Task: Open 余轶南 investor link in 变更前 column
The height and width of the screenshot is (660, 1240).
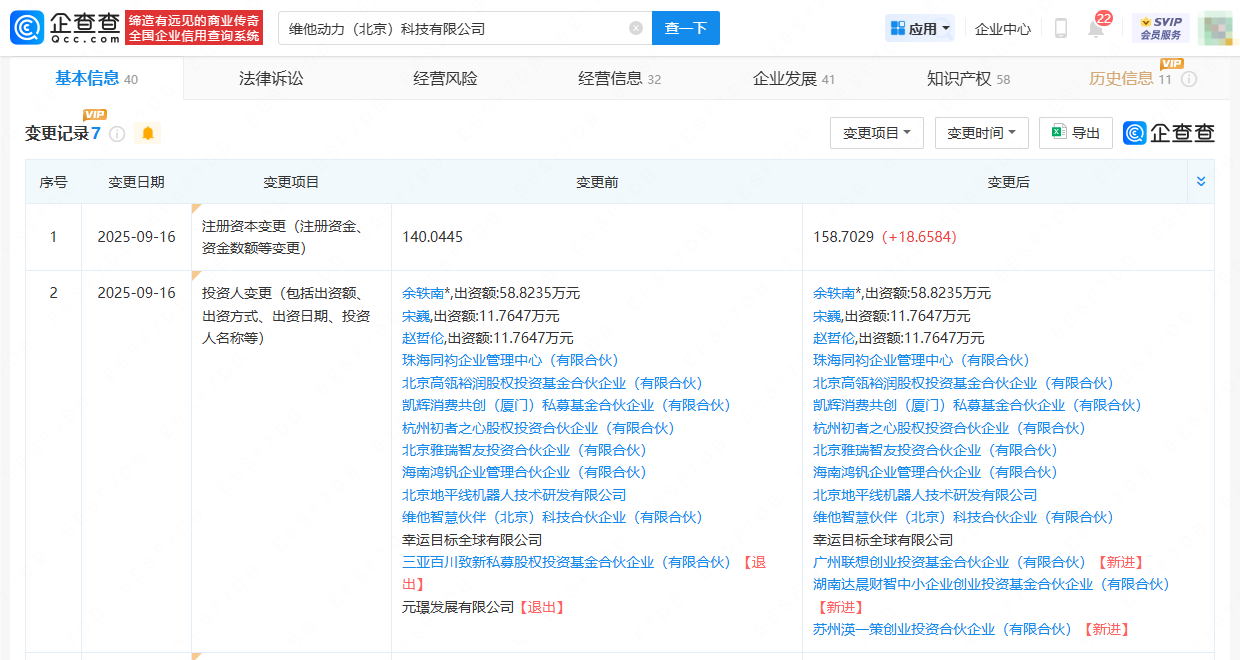Action: 423,293
